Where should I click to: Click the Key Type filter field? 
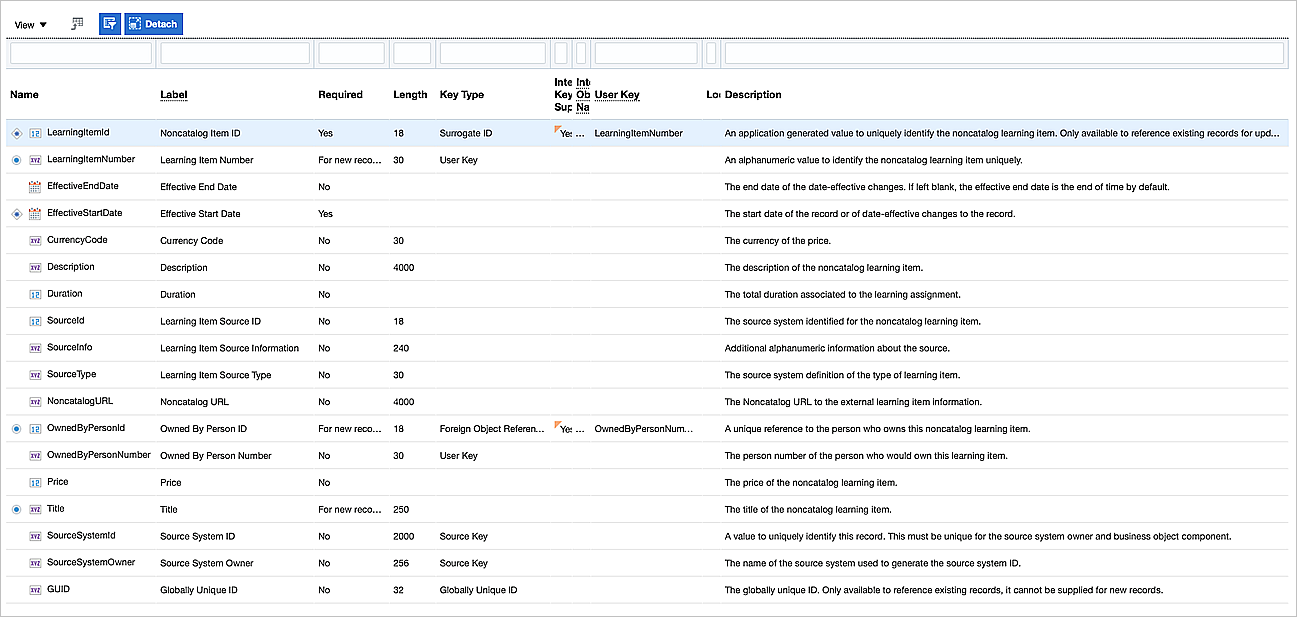(x=492, y=53)
